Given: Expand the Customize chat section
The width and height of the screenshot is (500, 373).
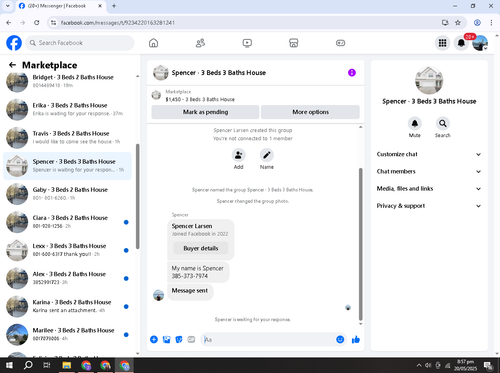Looking at the screenshot, I should (429, 154).
